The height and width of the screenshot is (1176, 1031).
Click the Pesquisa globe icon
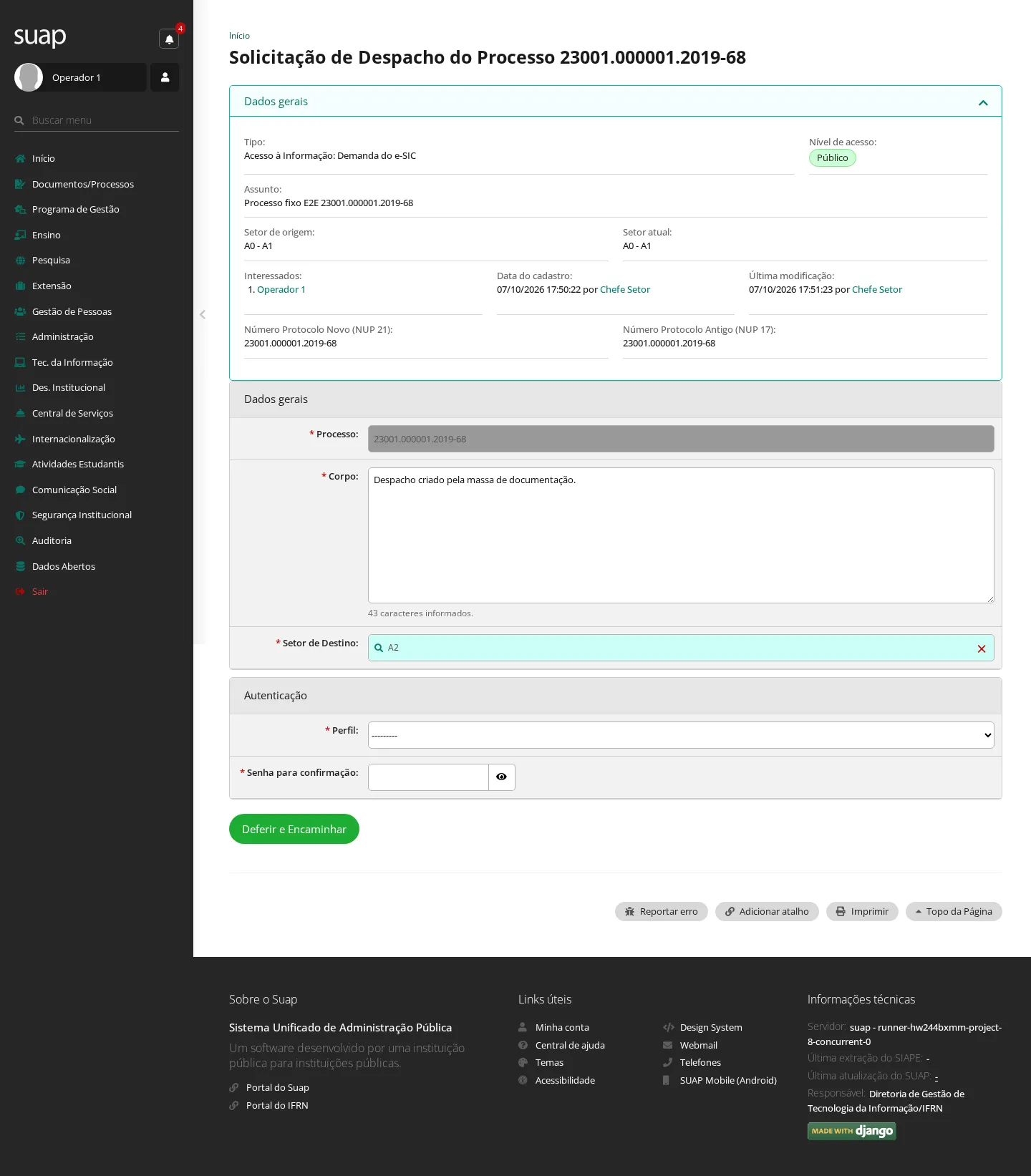20,261
